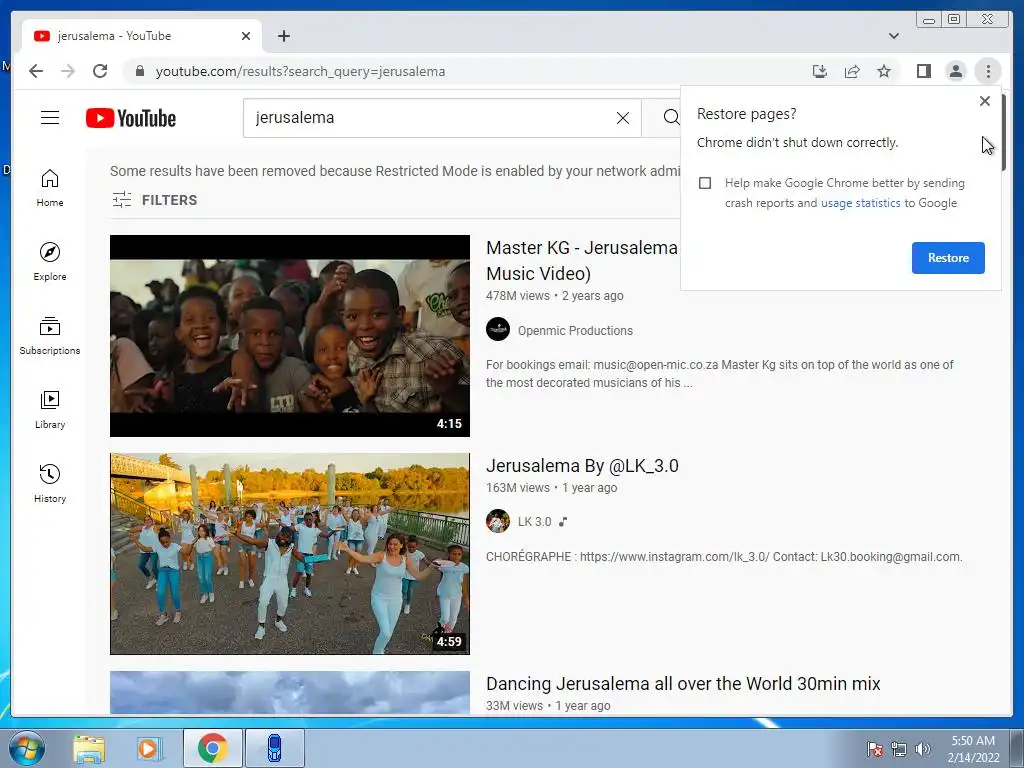Viewport: 1024px width, 768px height.
Task: Open the tab search chevron
Action: 894,36
